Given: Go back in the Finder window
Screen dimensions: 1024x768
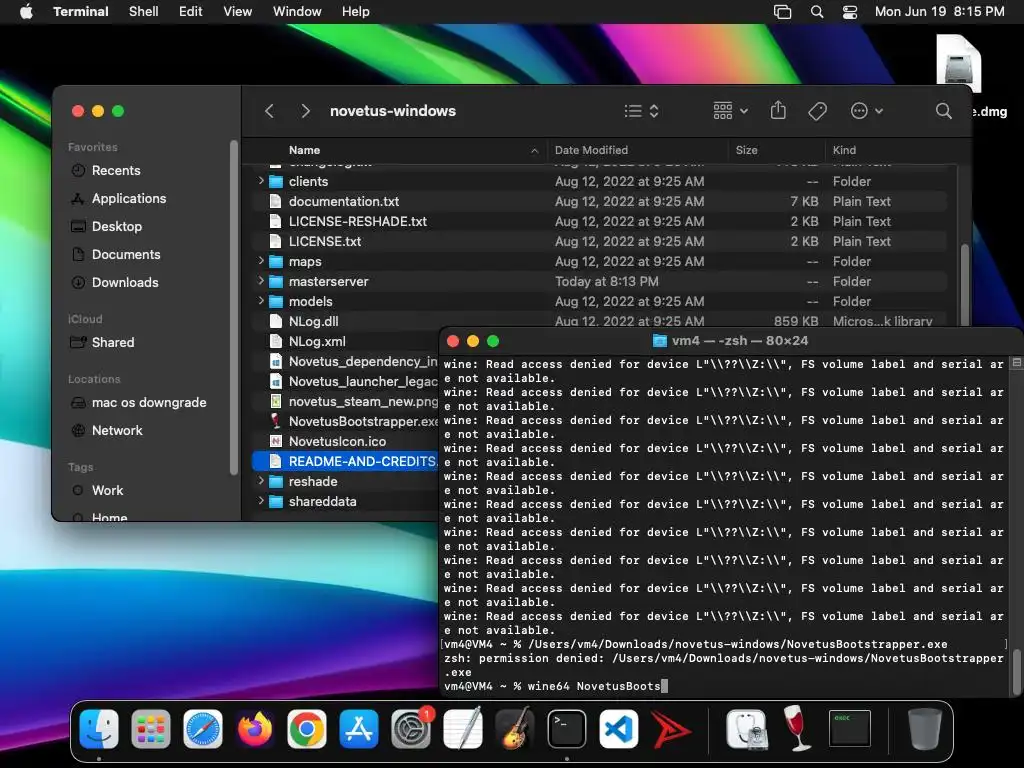Looking at the screenshot, I should tap(269, 111).
